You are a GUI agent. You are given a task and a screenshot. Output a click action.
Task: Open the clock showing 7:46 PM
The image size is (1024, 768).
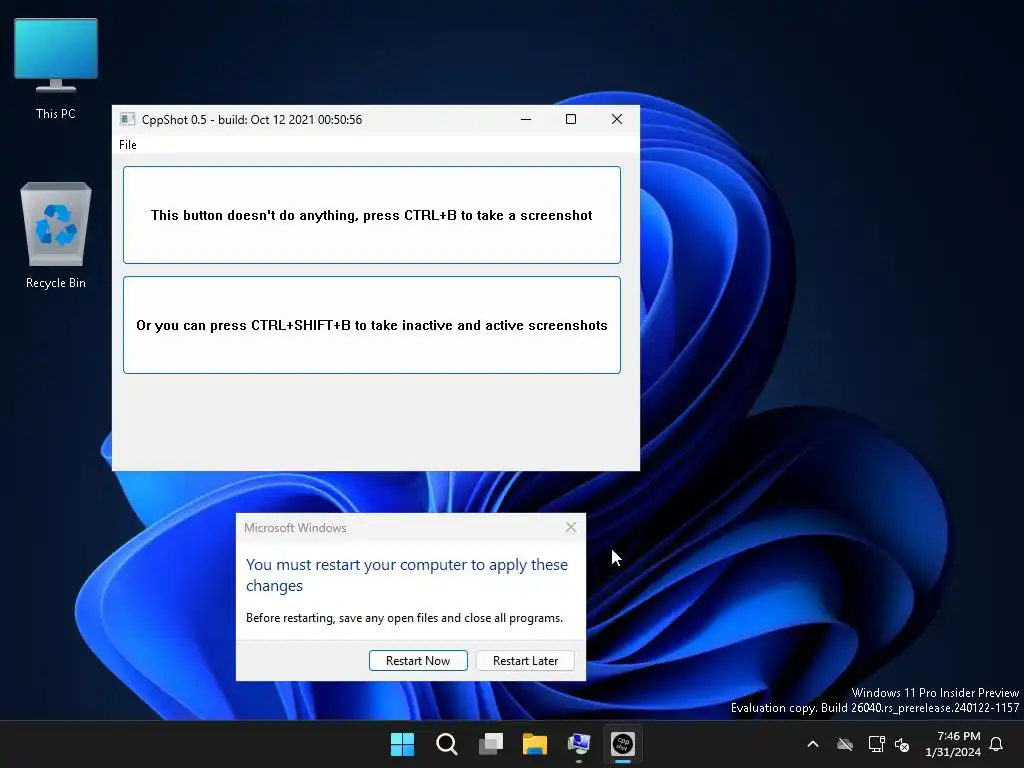(953, 744)
